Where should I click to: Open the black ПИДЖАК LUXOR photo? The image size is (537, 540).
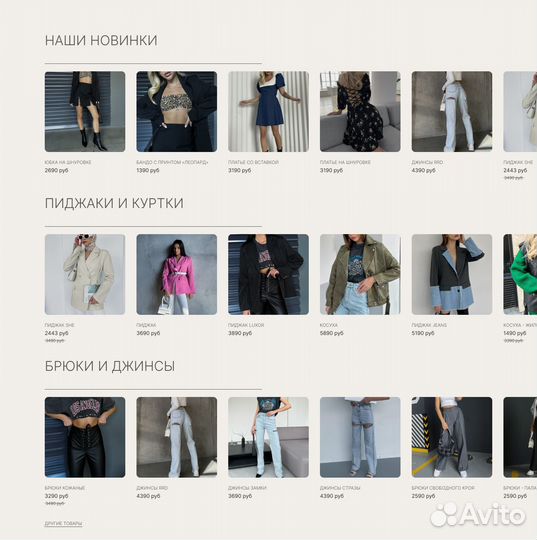click(x=268, y=274)
